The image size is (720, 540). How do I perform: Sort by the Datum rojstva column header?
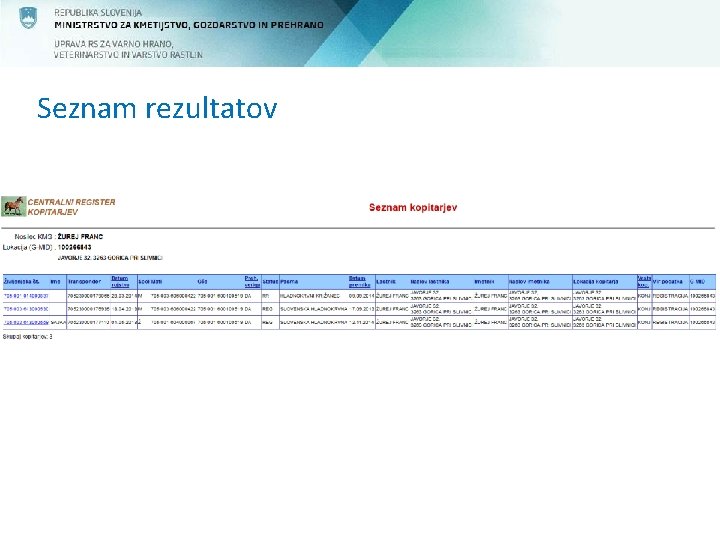120,281
